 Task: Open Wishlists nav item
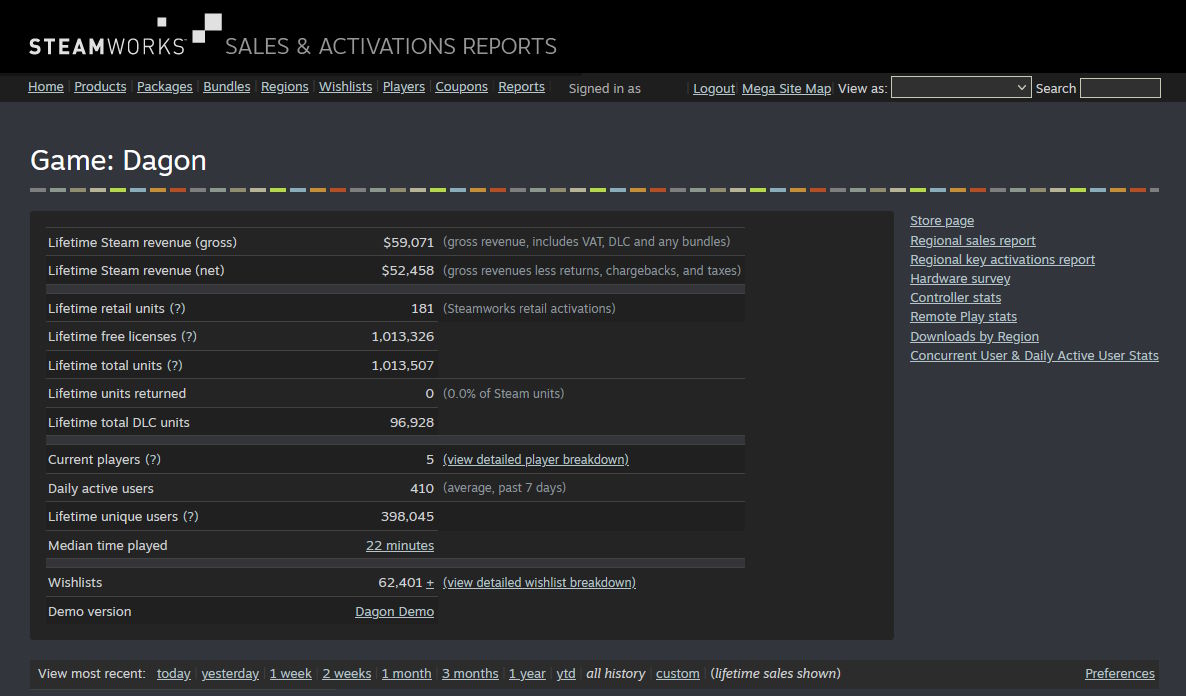[x=345, y=86]
